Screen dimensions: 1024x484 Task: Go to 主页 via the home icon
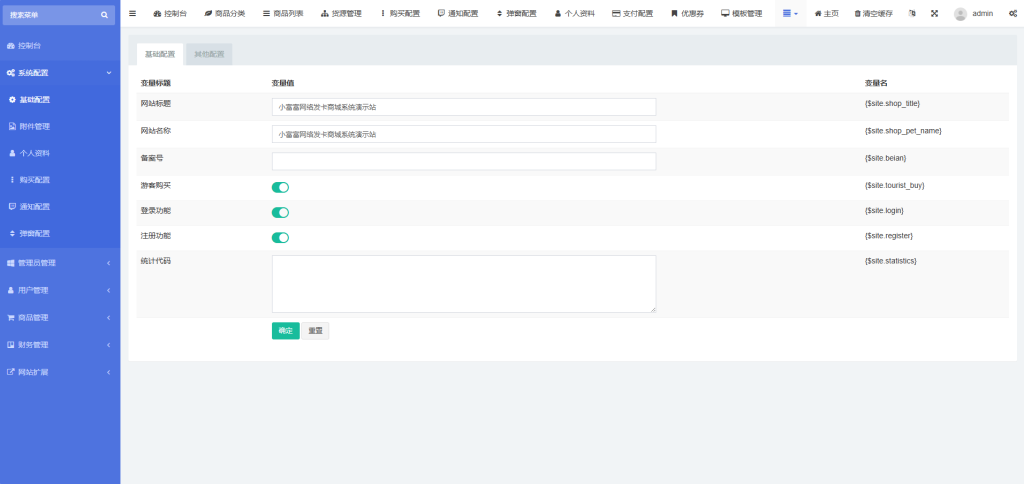pyautogui.click(x=819, y=14)
